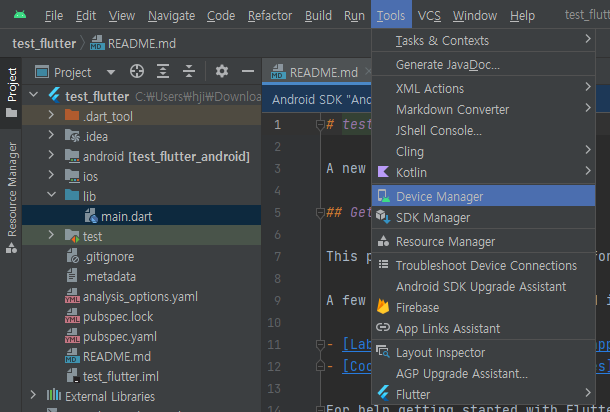Open Markdown Converter submenu

(x=484, y=109)
